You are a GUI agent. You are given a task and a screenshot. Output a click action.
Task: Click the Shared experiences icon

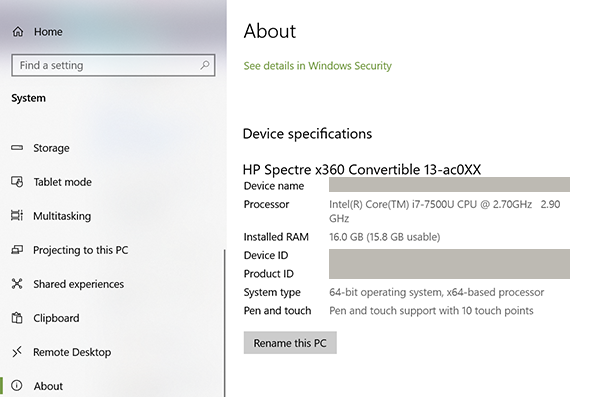17,284
